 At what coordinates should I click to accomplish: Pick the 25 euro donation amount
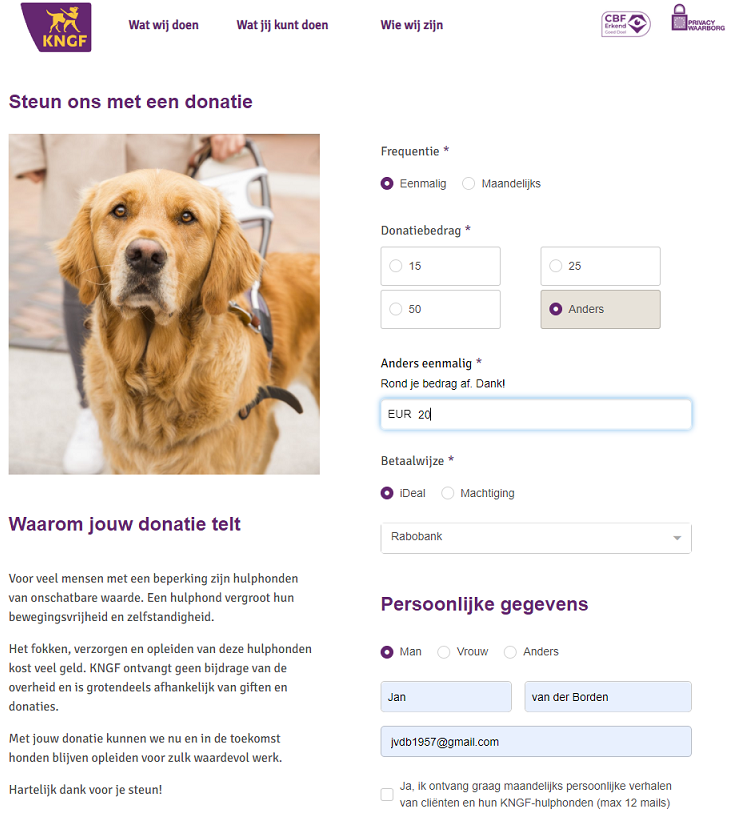(600, 266)
